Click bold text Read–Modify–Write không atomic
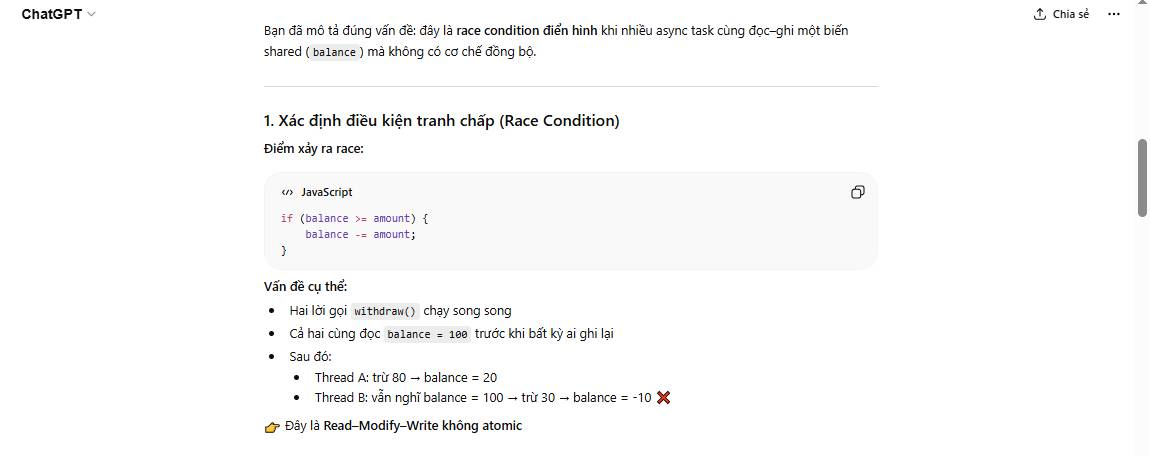This screenshot has height=456, width=1150. [x=422, y=426]
